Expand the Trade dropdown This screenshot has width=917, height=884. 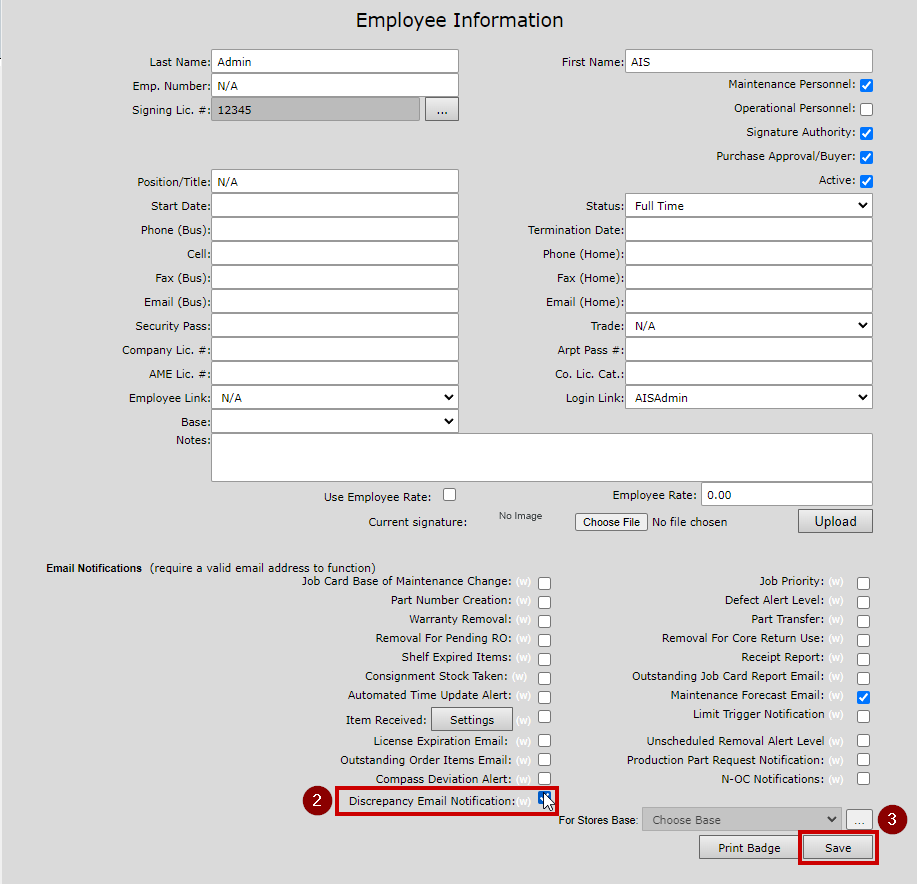point(748,326)
